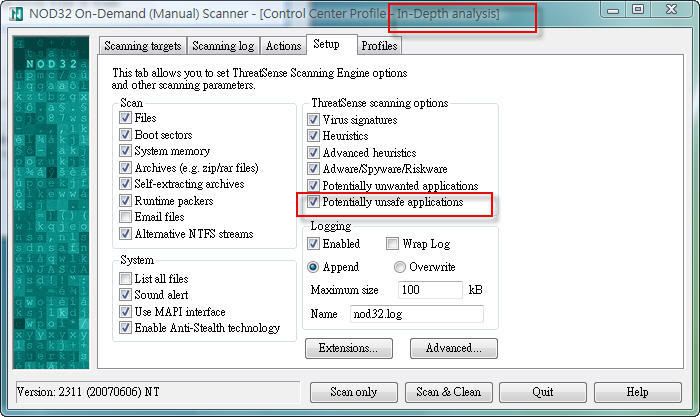Start a Scan only run
Image resolution: width=700 pixels, height=417 pixels.
point(354,392)
